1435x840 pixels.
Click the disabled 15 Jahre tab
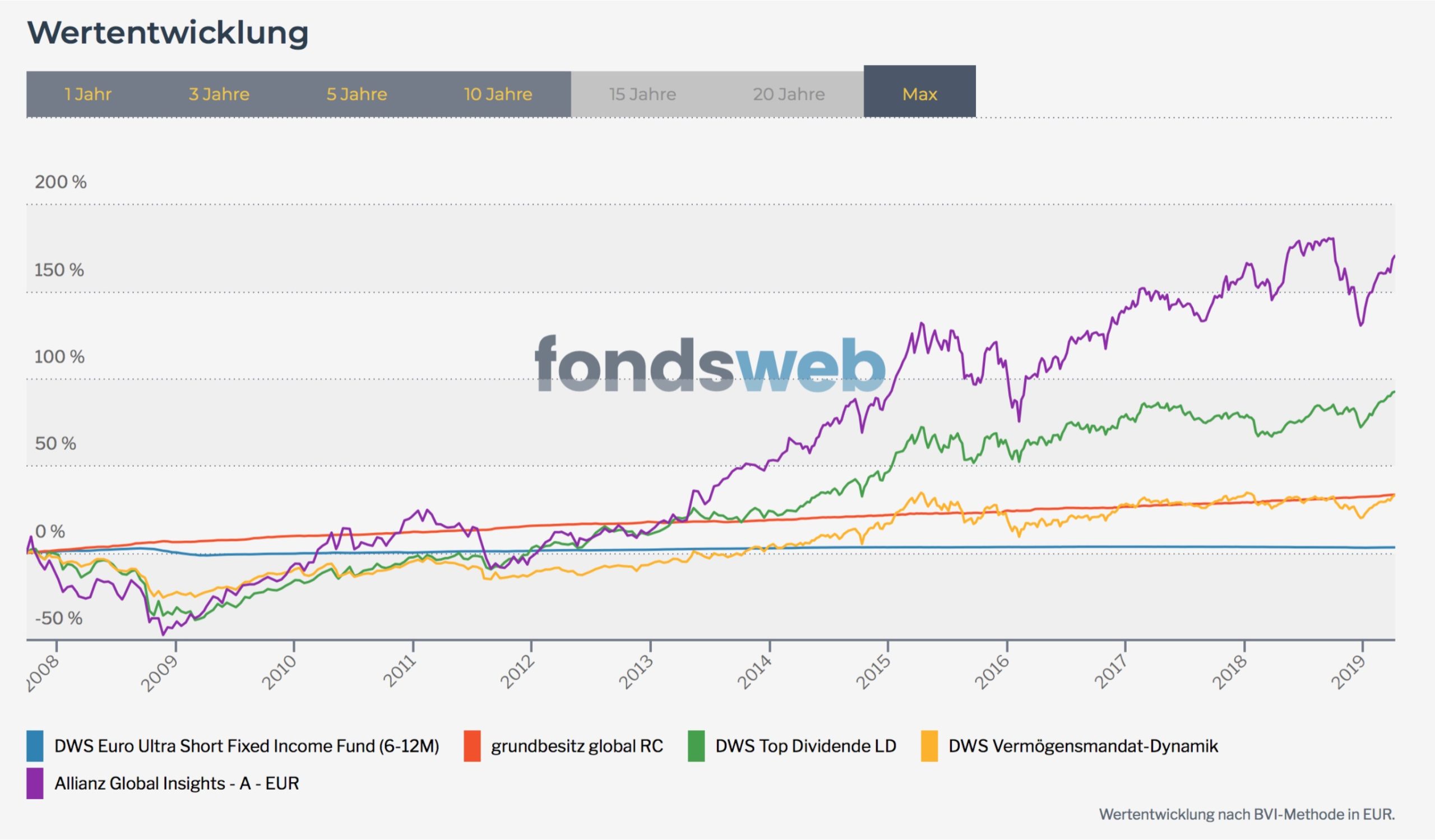pyautogui.click(x=642, y=95)
